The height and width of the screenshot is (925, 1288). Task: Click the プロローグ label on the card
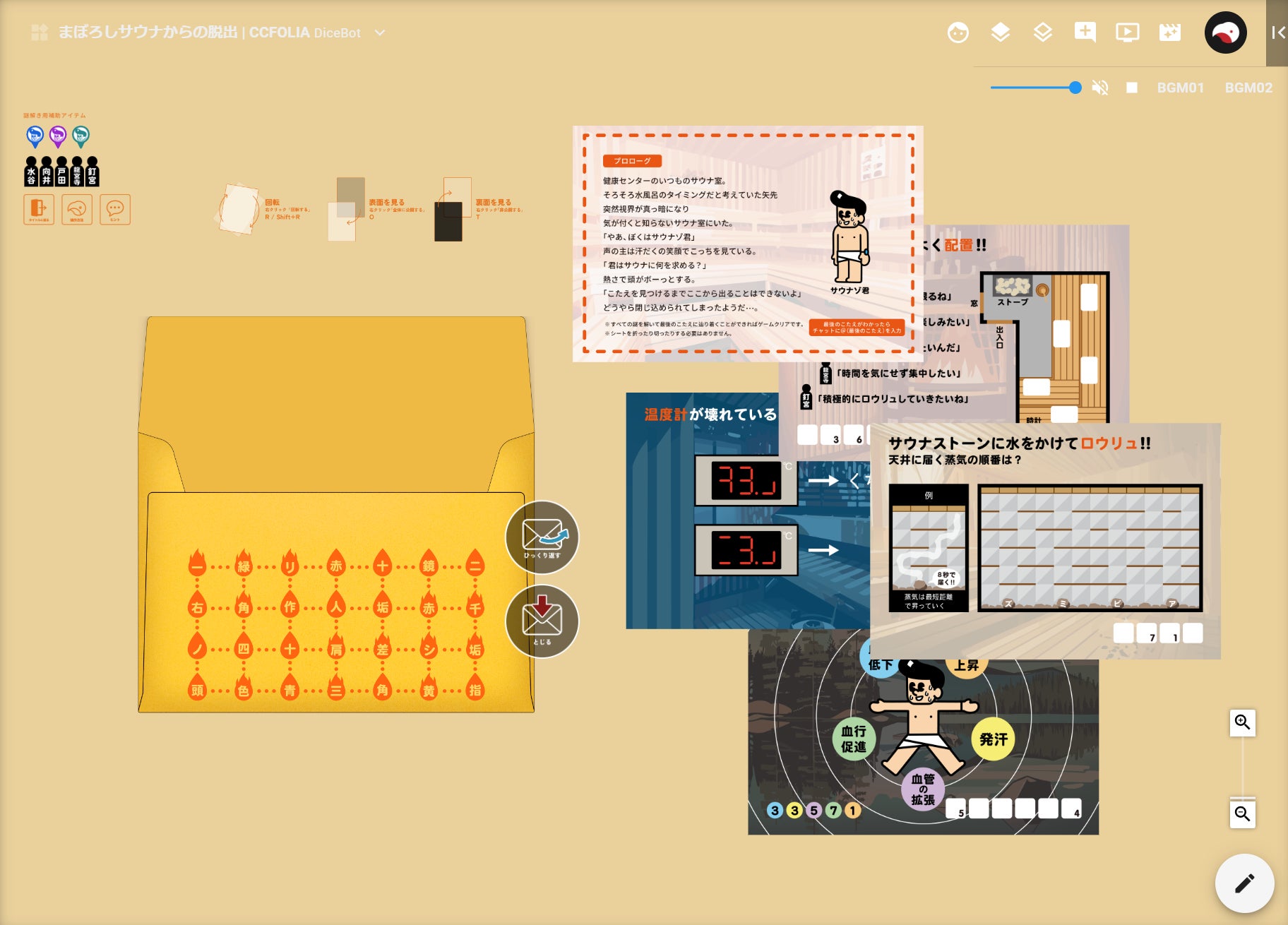[x=632, y=161]
